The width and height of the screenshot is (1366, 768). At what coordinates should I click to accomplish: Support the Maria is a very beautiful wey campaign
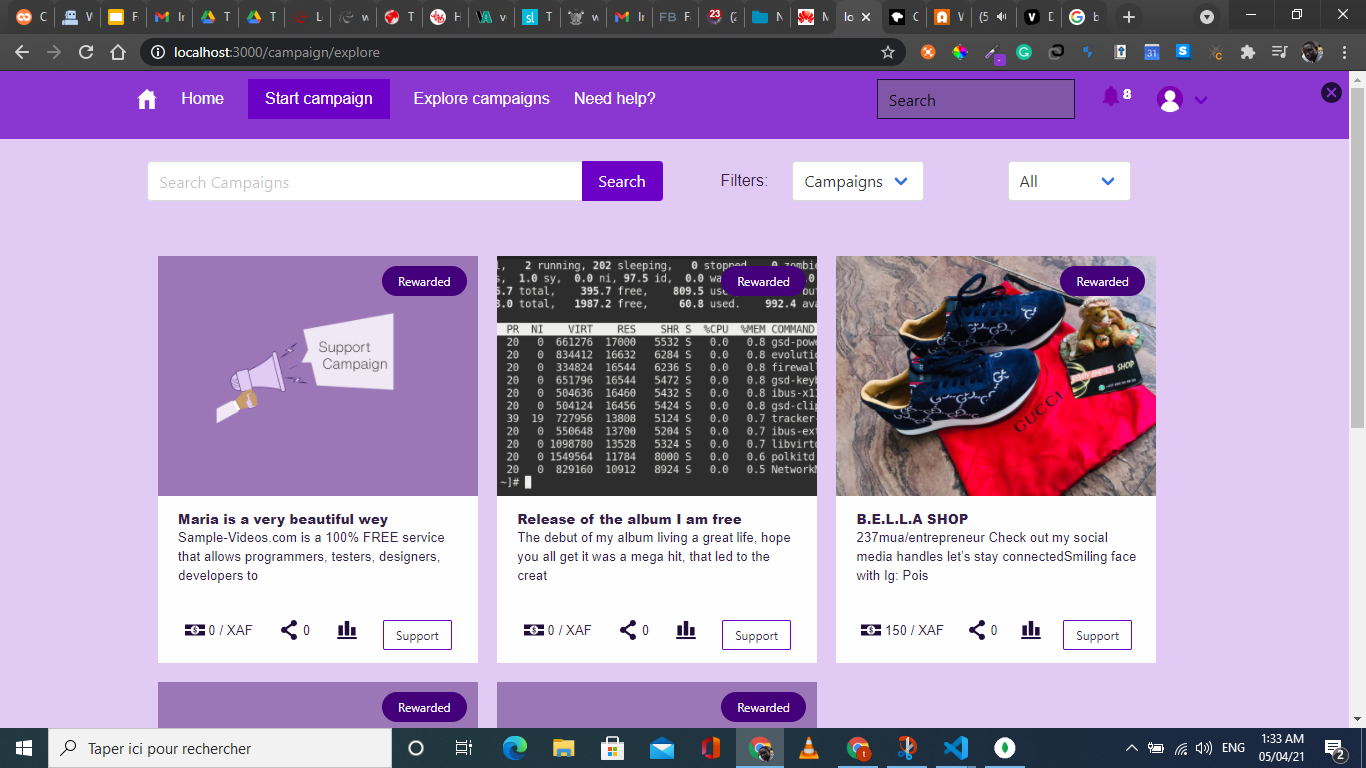click(x=417, y=635)
